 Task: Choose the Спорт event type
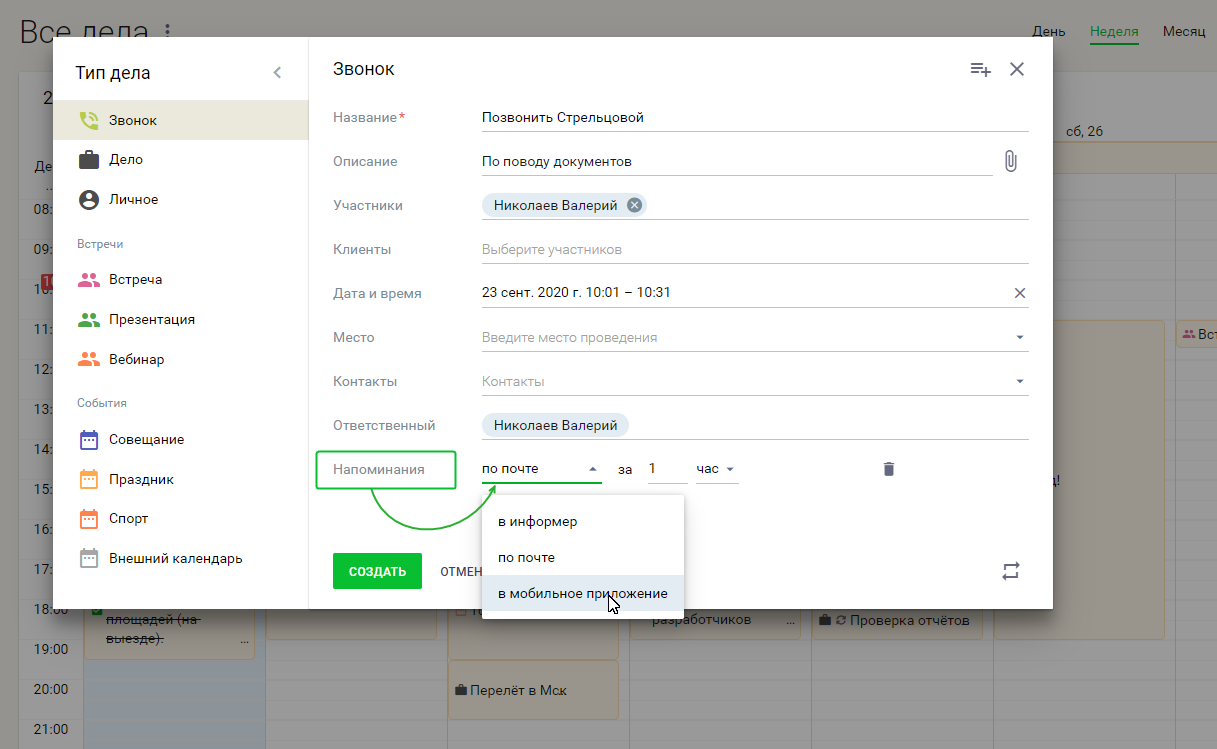[x=180, y=519]
